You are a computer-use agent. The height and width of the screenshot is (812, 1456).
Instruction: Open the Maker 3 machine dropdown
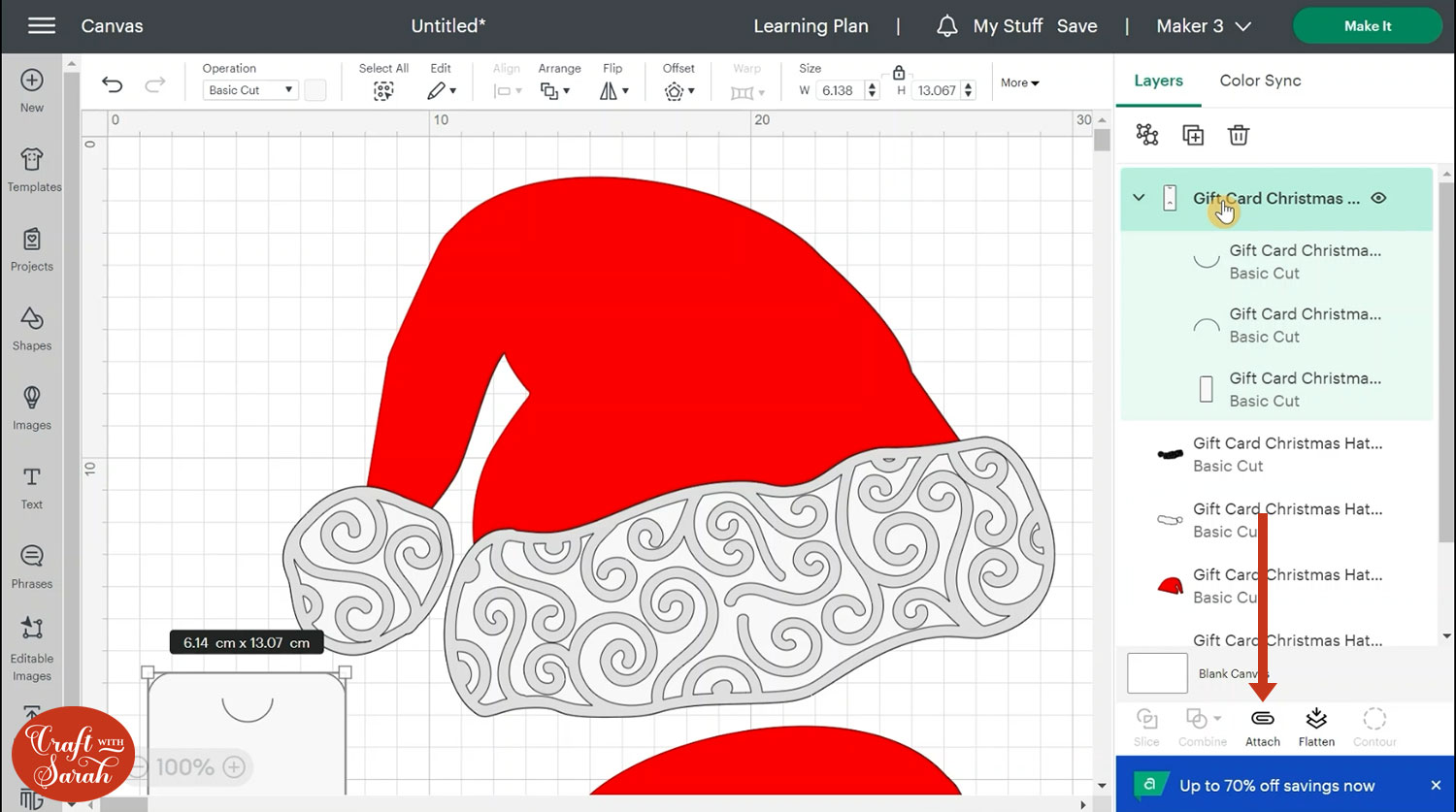1203,26
